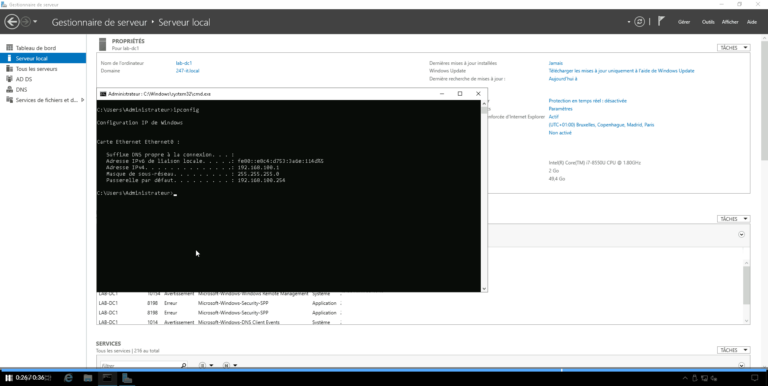Go back with the circular back arrow
This screenshot has height=386, width=768.
click(x=12, y=22)
